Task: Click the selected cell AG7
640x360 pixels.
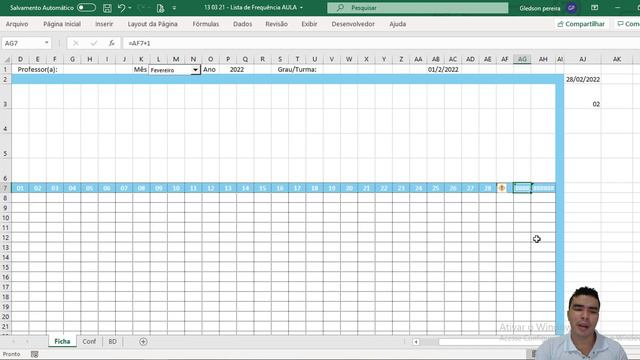Action: coord(522,188)
